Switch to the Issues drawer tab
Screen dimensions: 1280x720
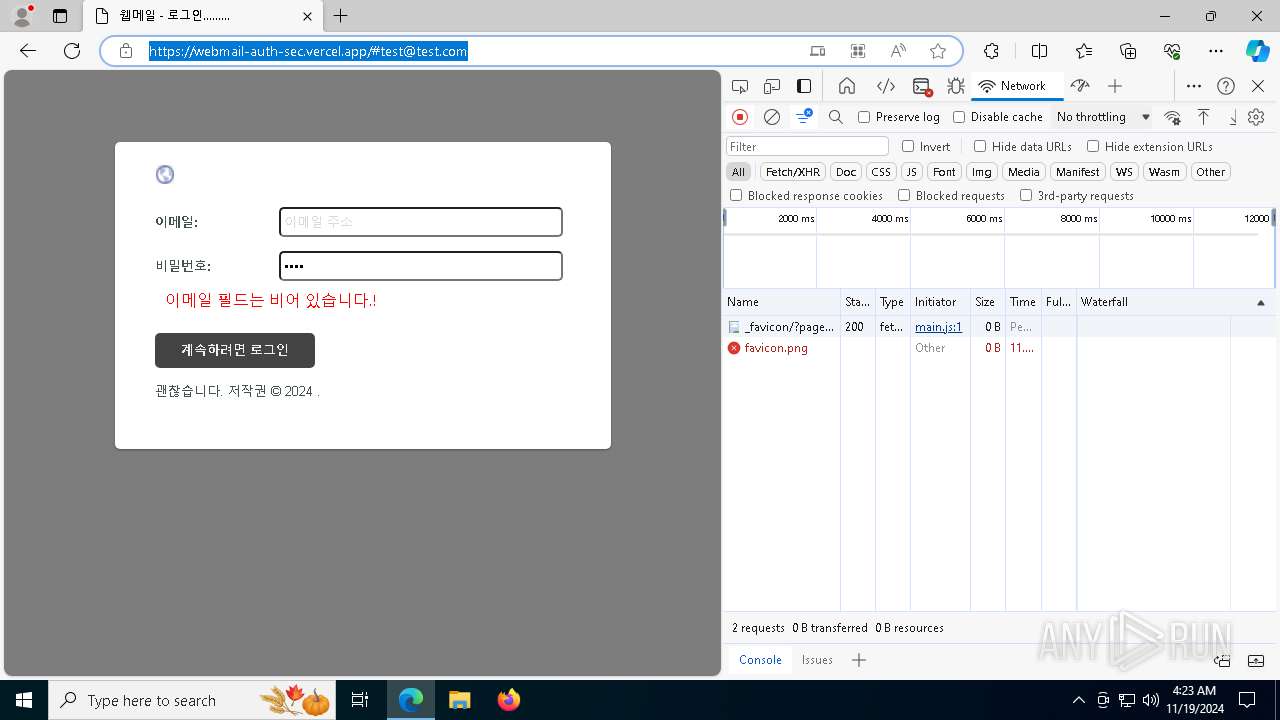click(x=817, y=660)
